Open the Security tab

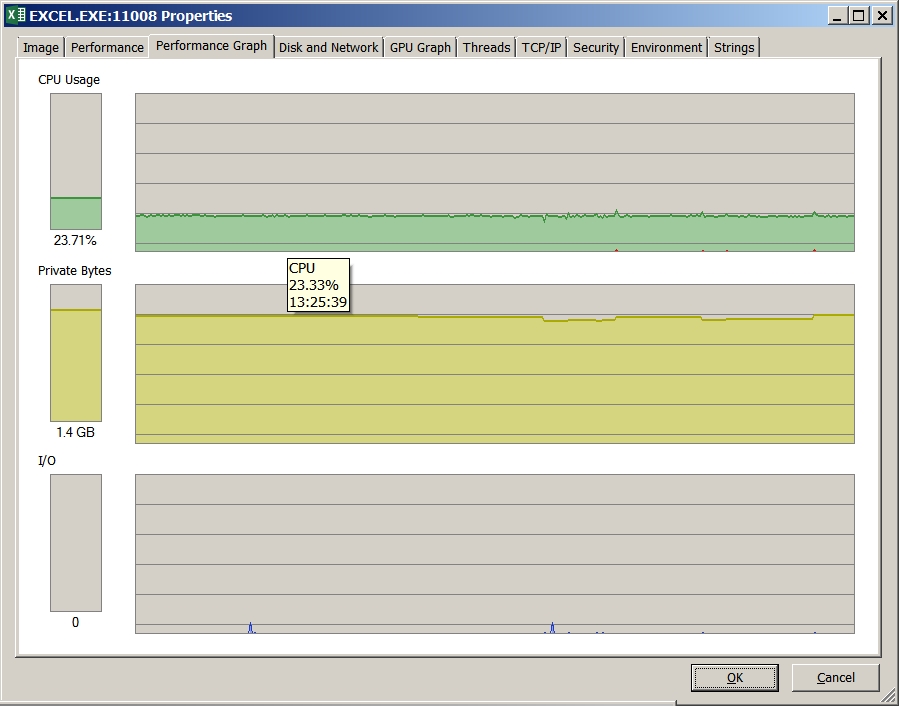pos(596,48)
